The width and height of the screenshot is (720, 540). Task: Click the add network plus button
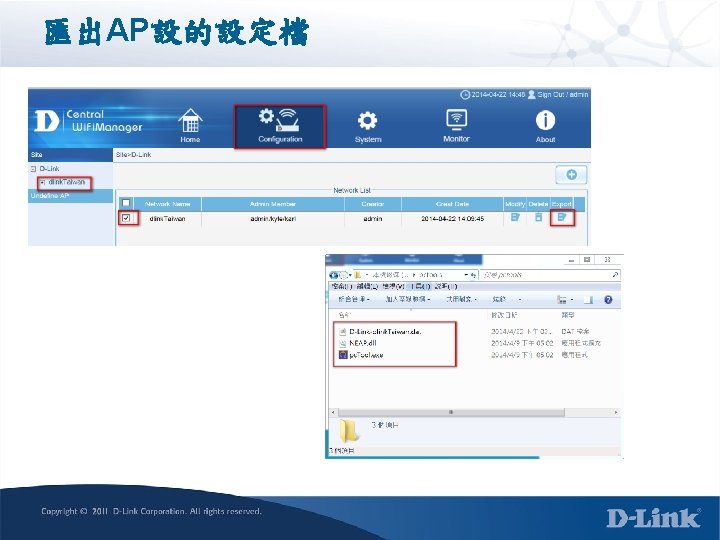(571, 174)
